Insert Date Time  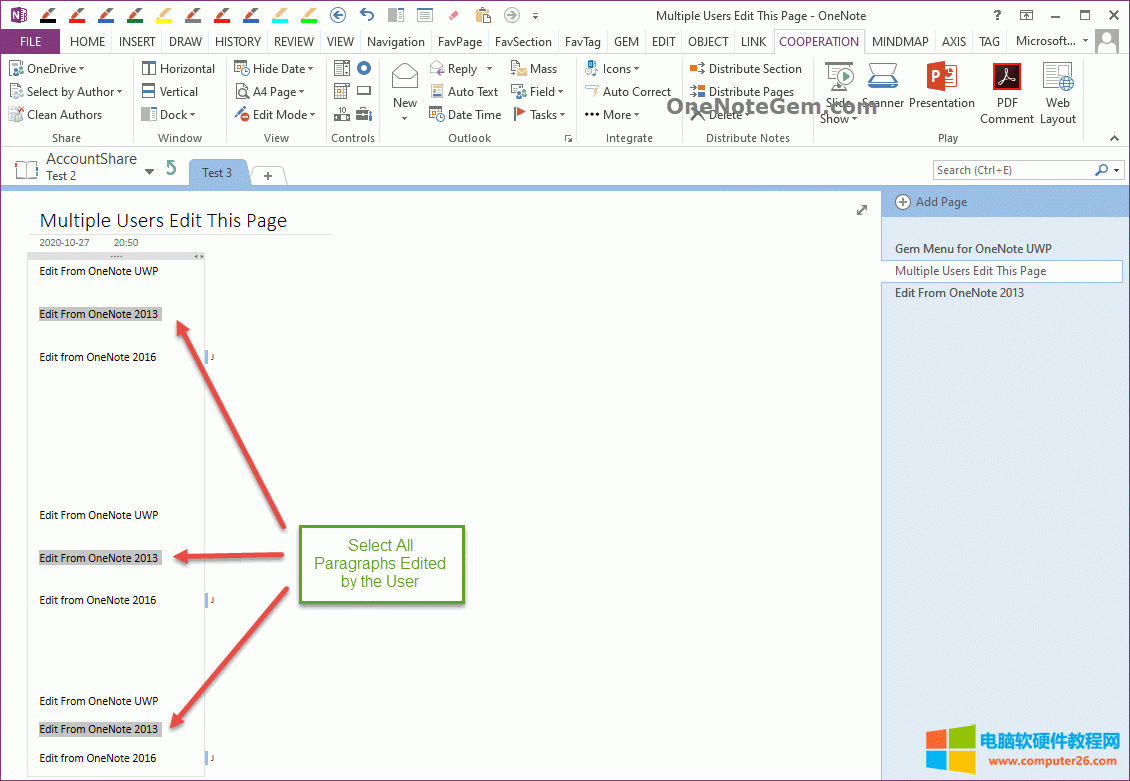tap(465, 115)
